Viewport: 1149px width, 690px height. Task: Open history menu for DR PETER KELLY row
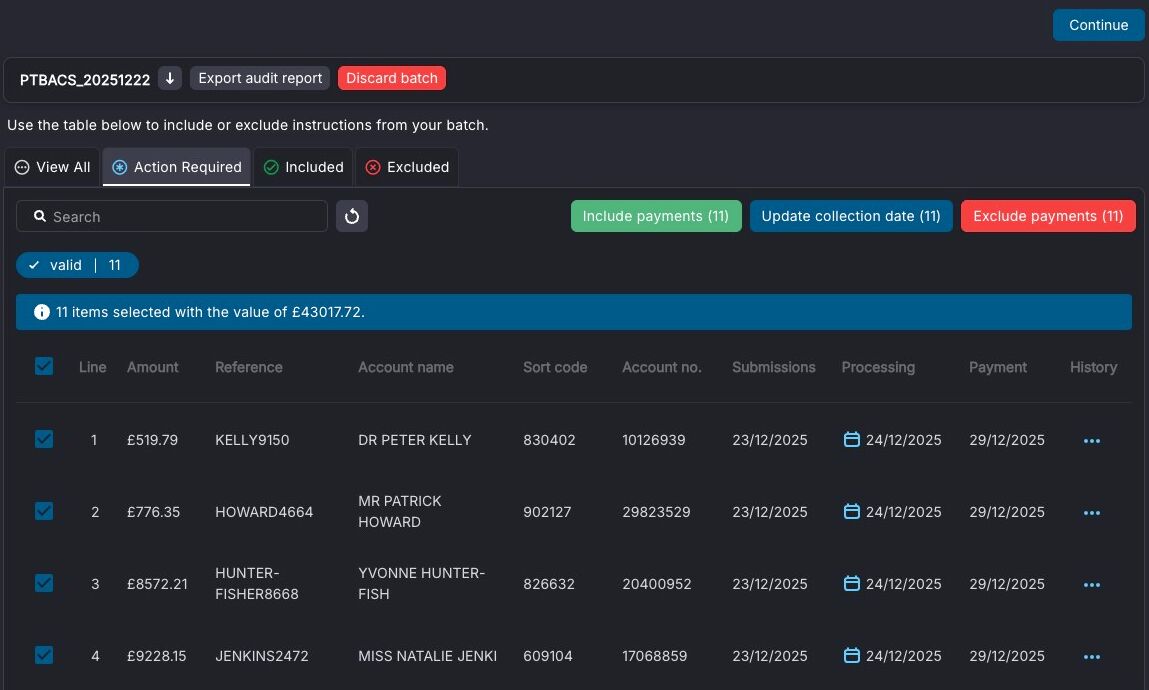click(x=1092, y=440)
